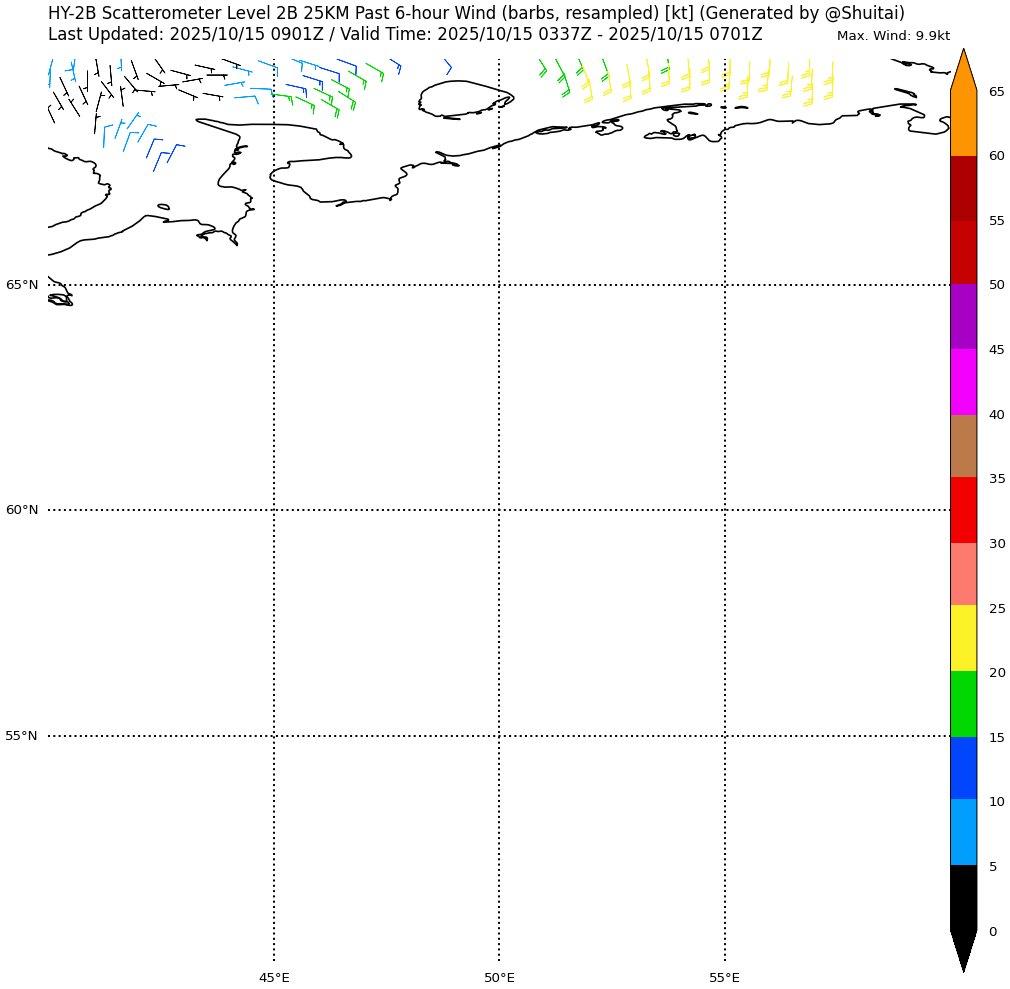1010x989 pixels.
Task: Click the 55°N latitude label
Action: pos(22,736)
